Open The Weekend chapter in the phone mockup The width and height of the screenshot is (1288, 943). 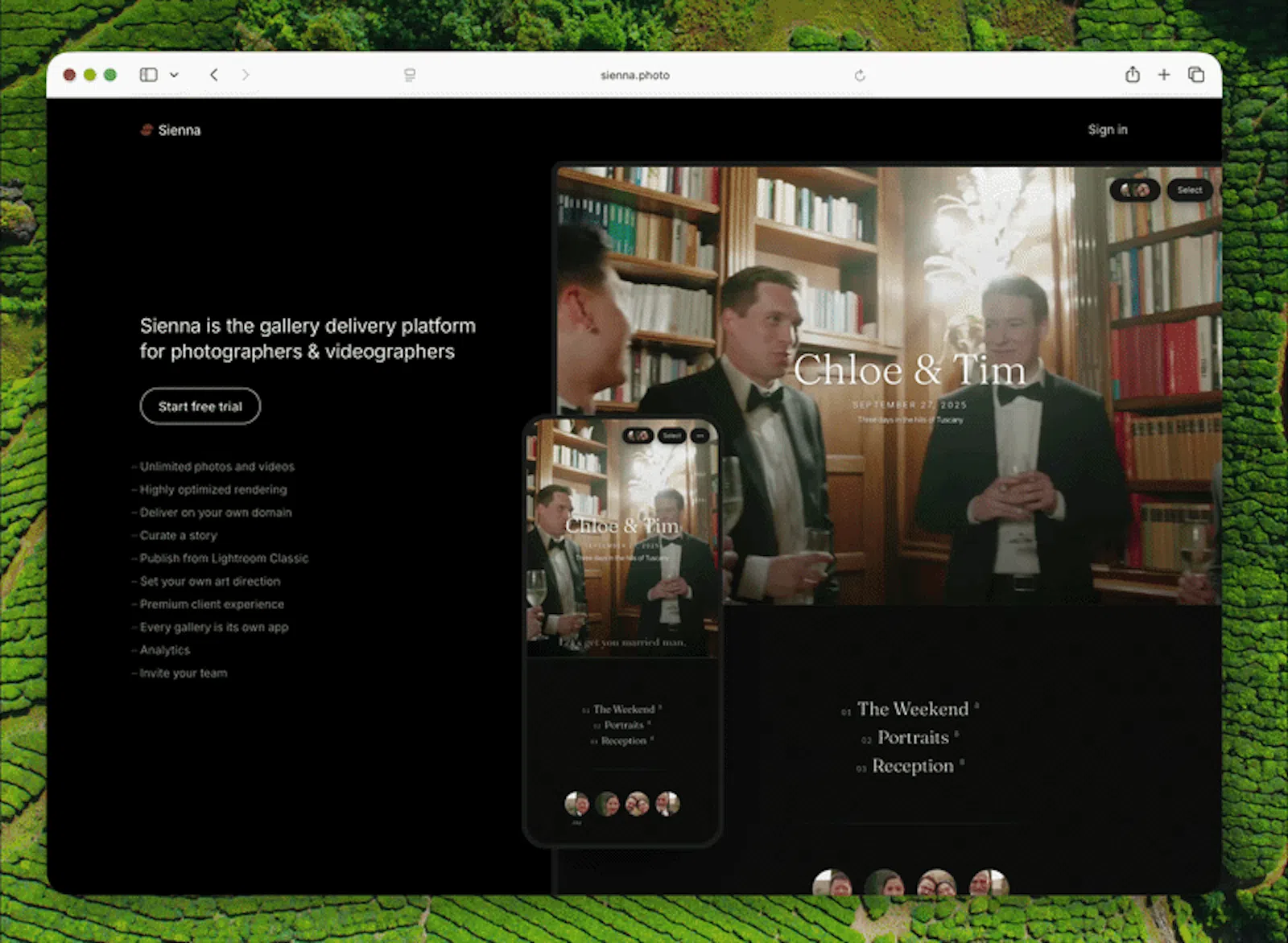(623, 709)
